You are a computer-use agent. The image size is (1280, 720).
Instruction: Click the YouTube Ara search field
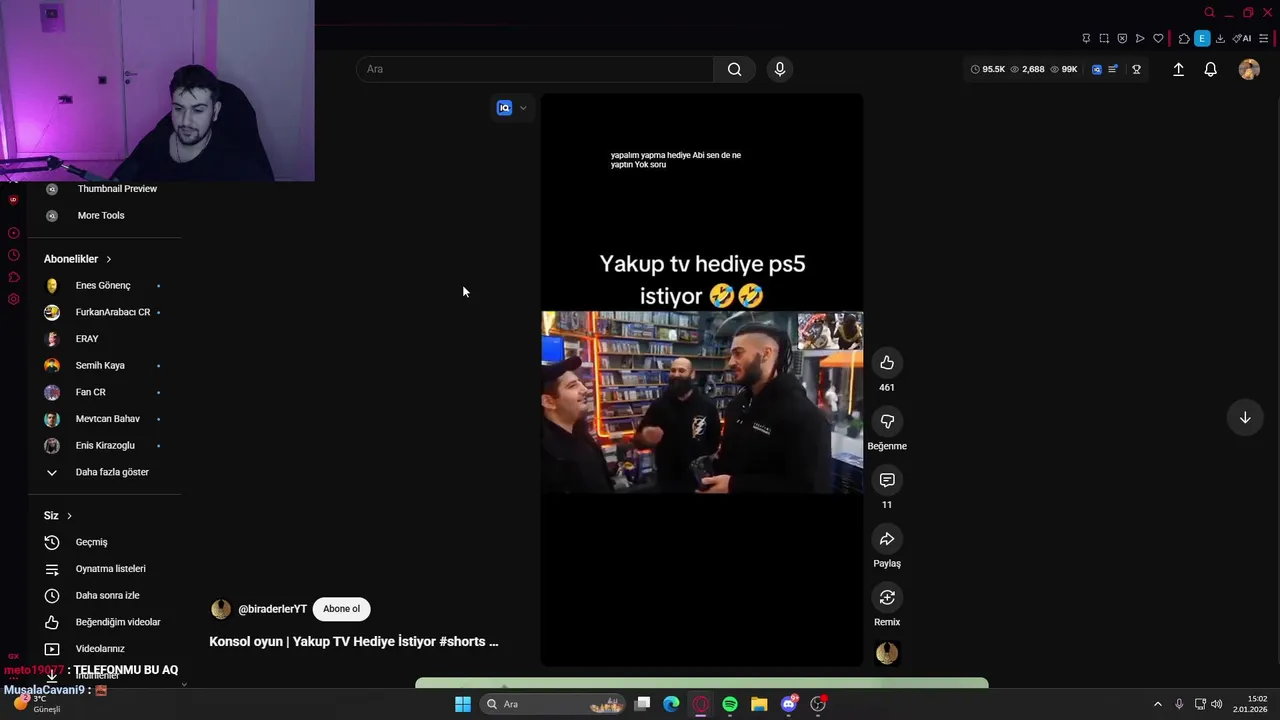click(535, 69)
